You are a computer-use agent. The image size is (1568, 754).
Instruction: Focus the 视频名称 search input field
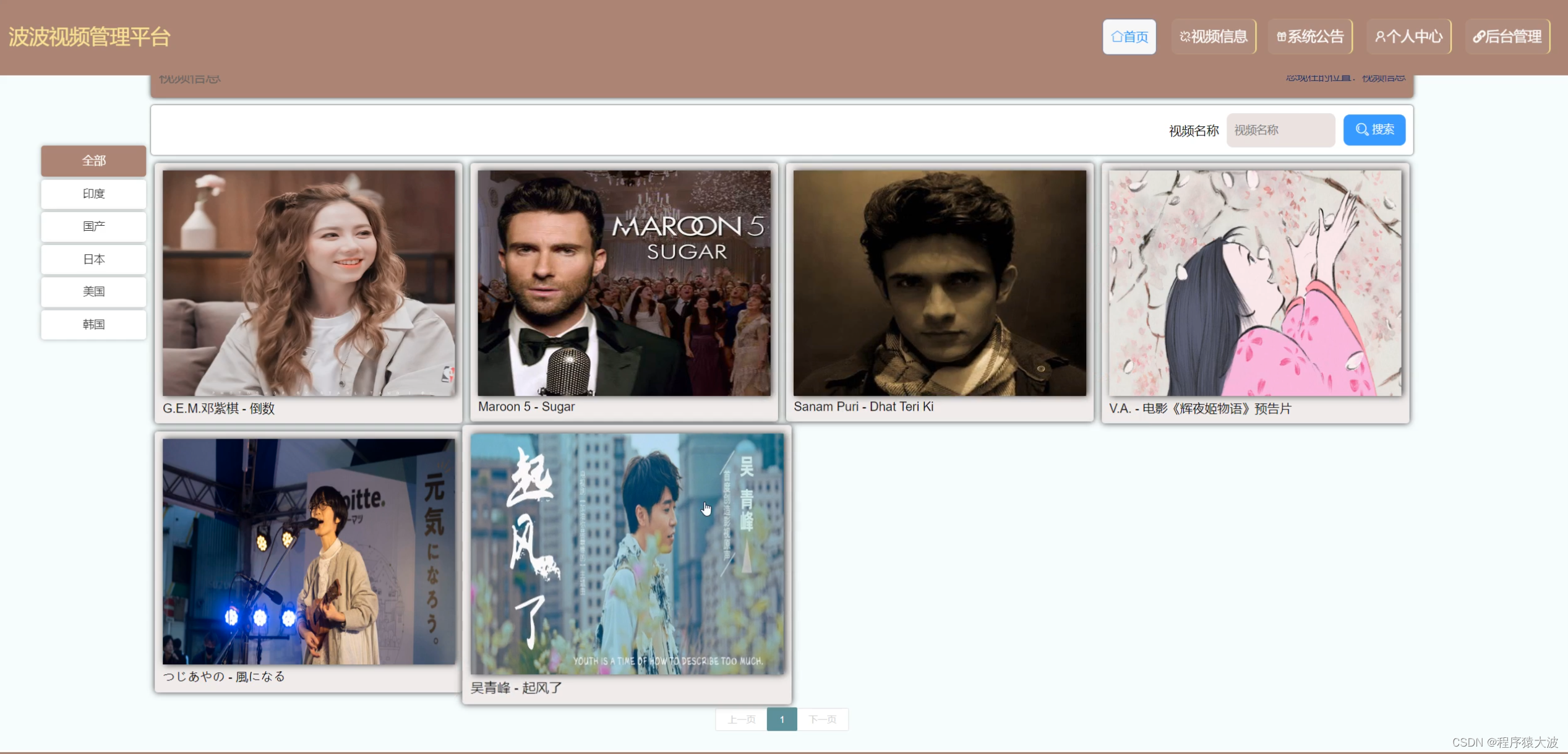(x=1280, y=130)
